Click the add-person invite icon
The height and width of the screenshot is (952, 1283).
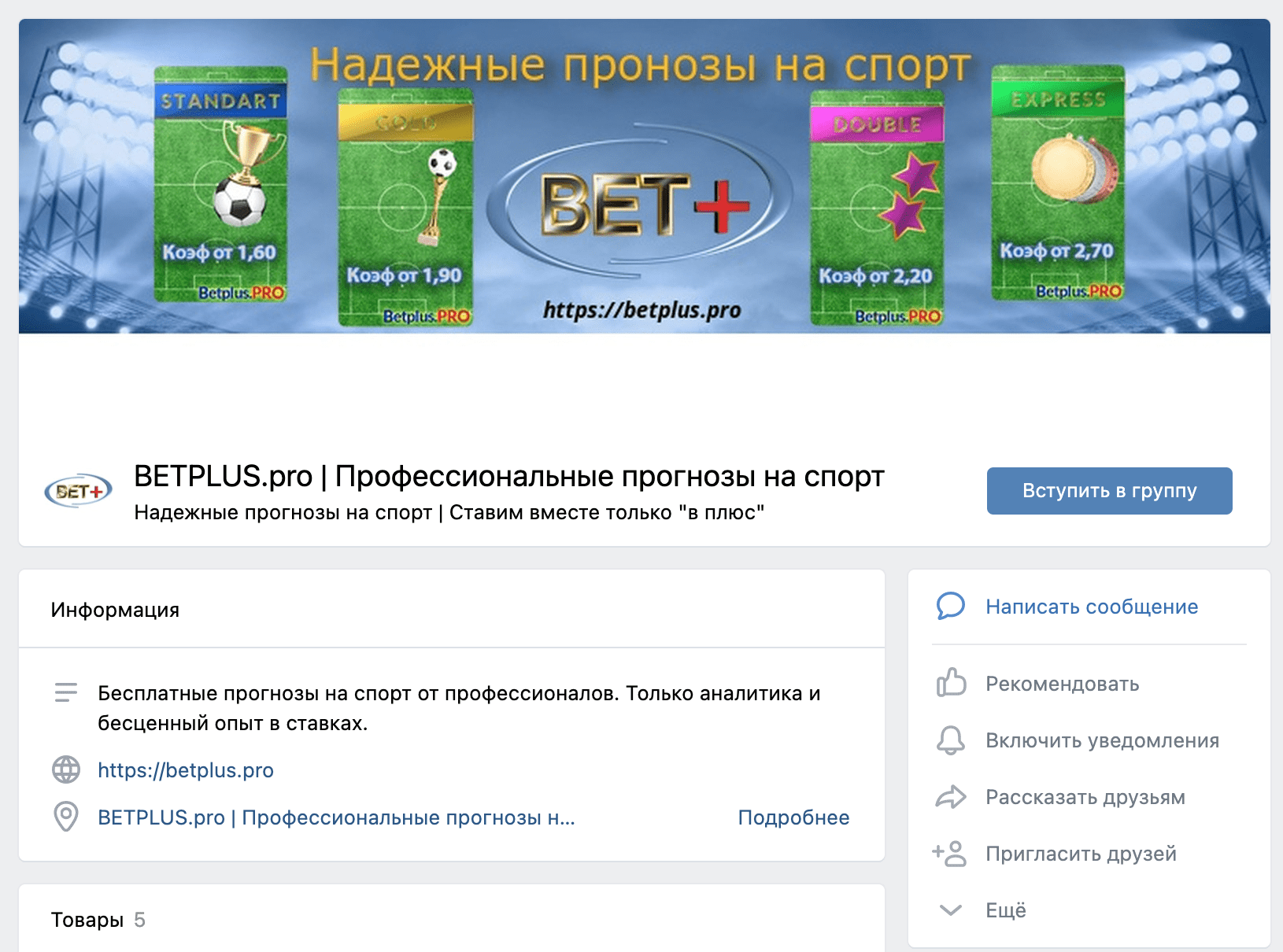coord(949,854)
